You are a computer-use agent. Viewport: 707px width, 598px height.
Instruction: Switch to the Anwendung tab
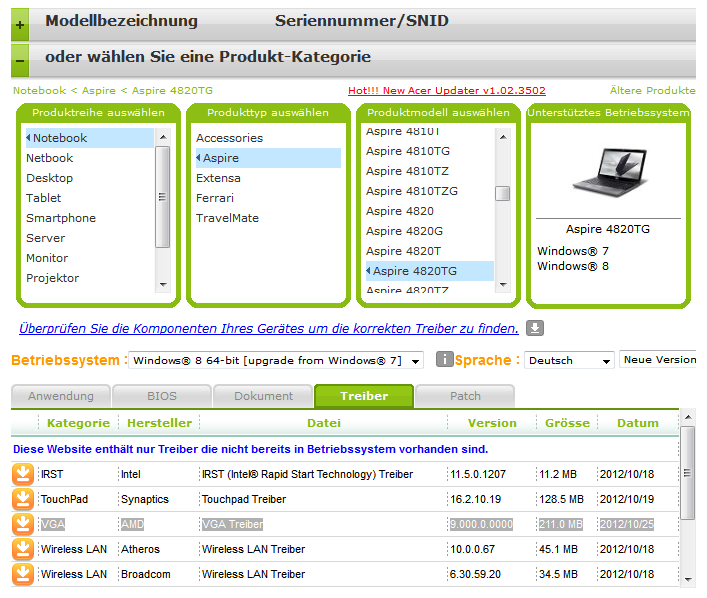coord(61,396)
